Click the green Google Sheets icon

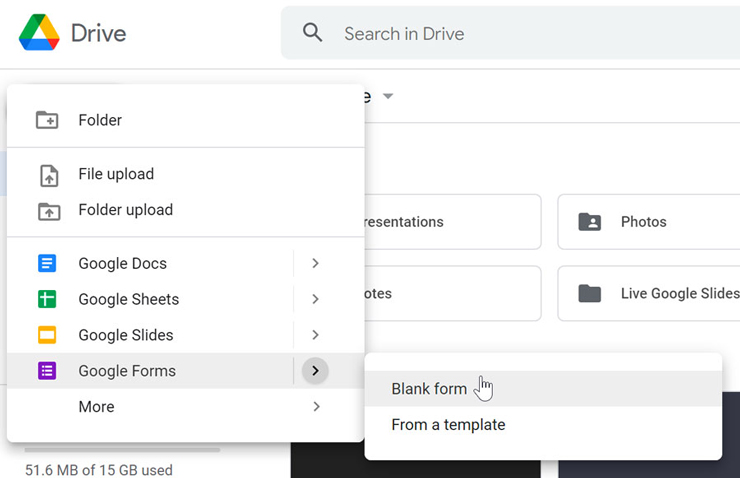[x=47, y=299]
